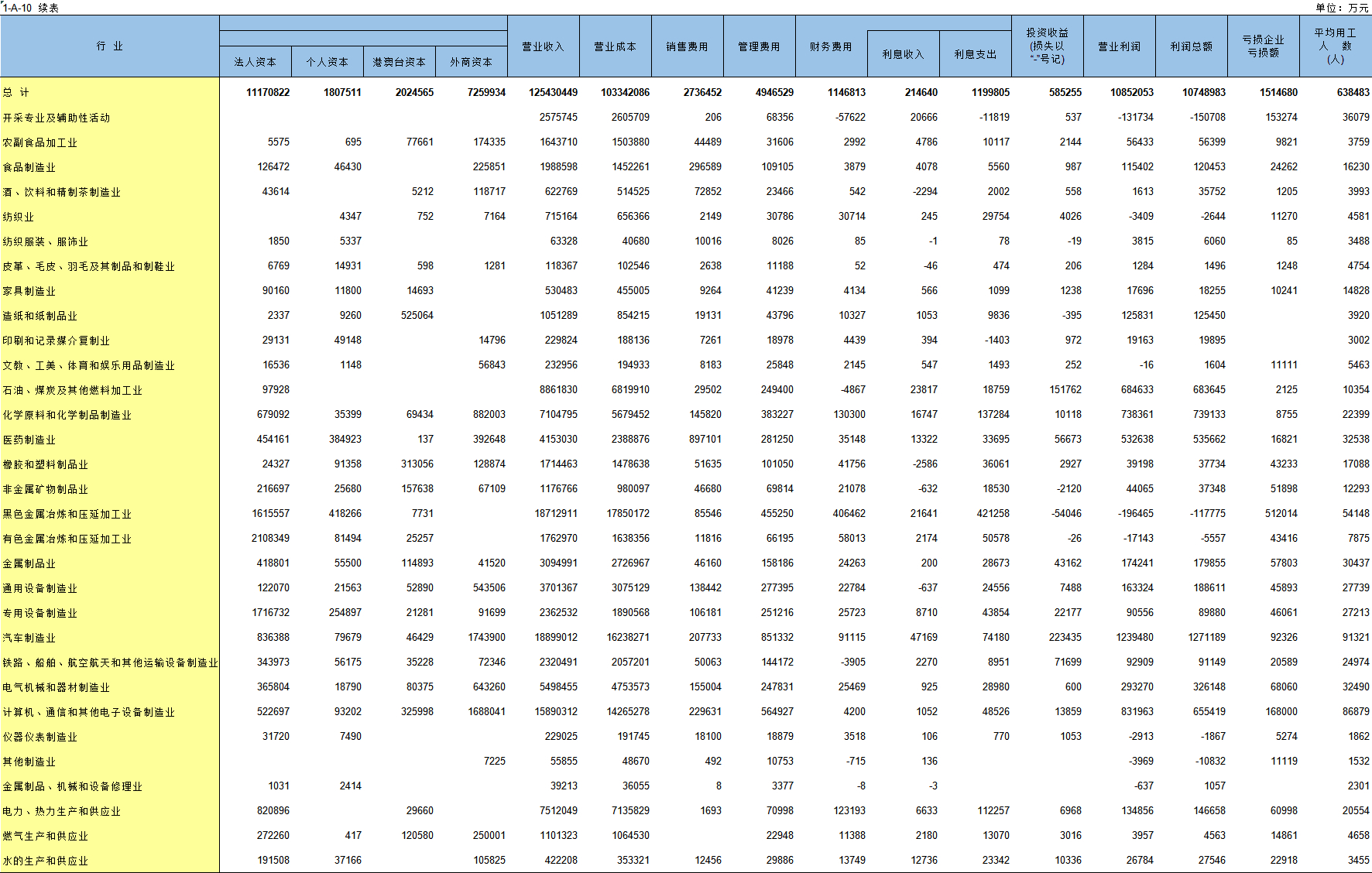Click the '汽车制造业' row label

pyautogui.click(x=29, y=638)
